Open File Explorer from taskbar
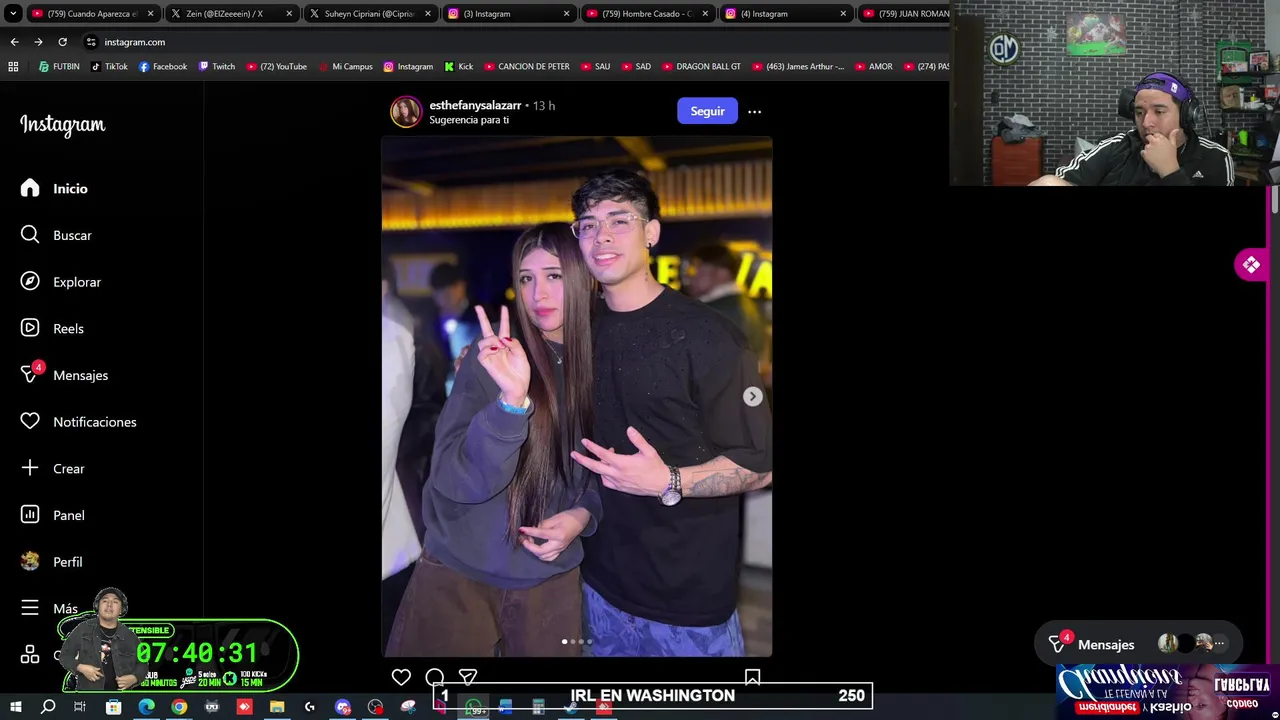Image resolution: width=1280 pixels, height=720 pixels. pos(277,707)
